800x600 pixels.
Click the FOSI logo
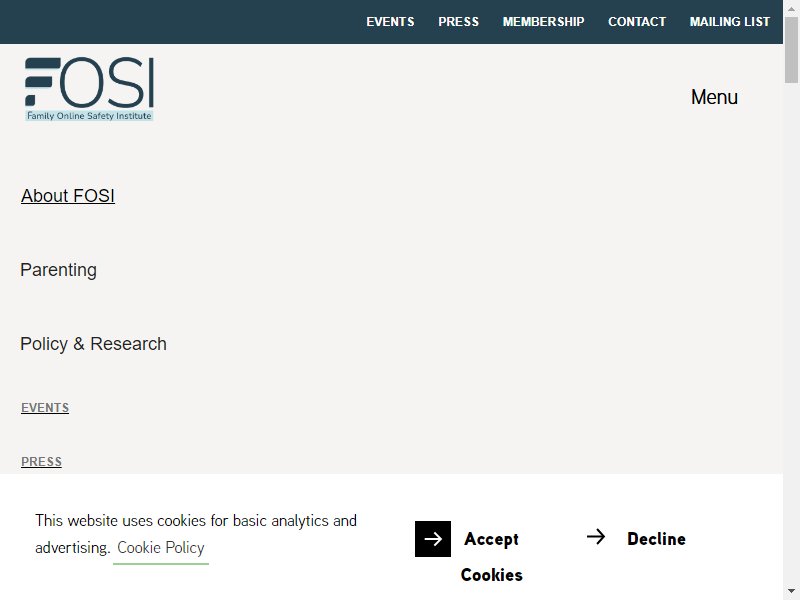[89, 89]
